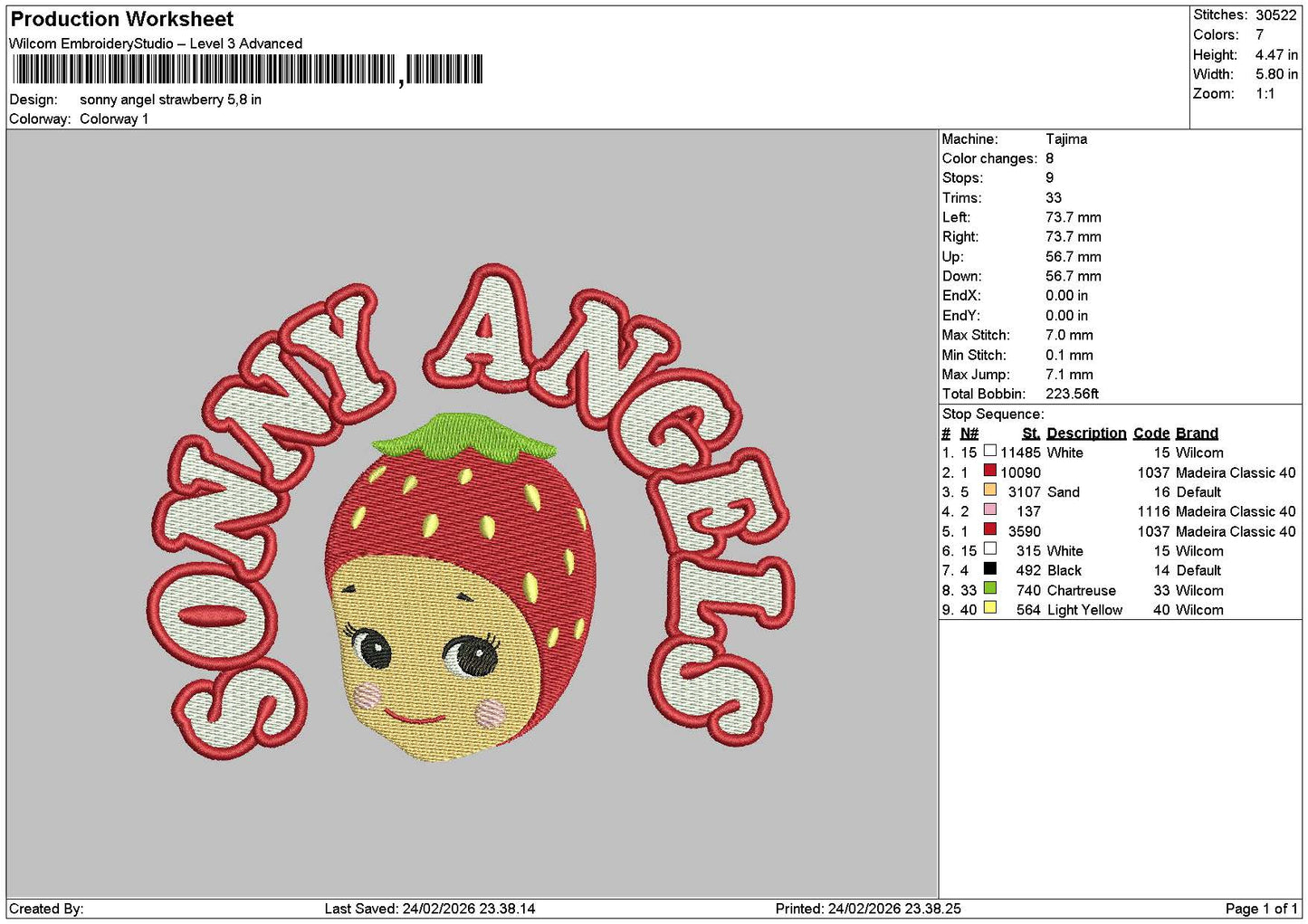Click the 'Production Worksheet' title
Image resolution: width=1308 pixels, height=924 pixels.
click(x=122, y=19)
